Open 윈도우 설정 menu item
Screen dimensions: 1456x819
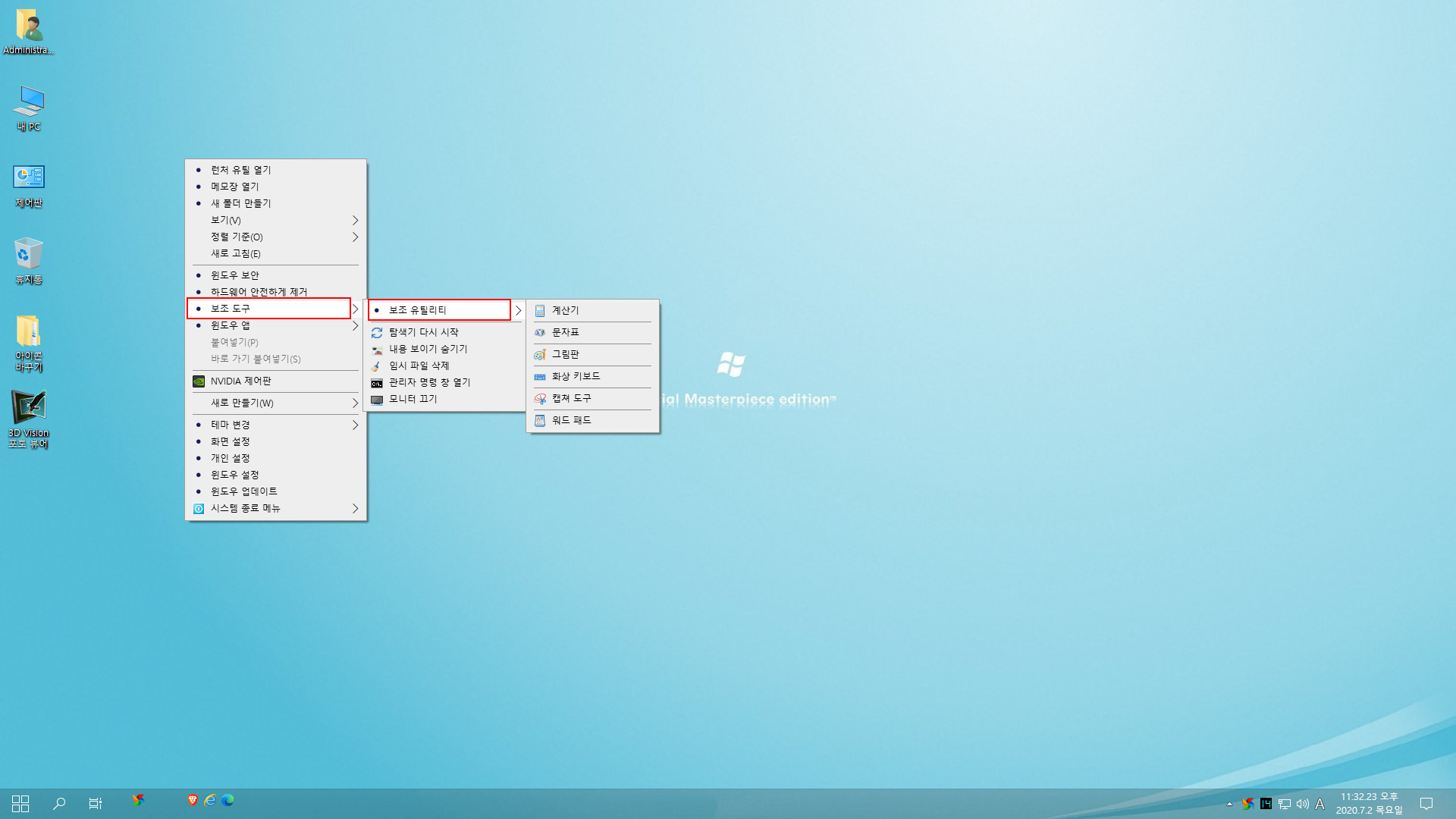[x=275, y=475]
